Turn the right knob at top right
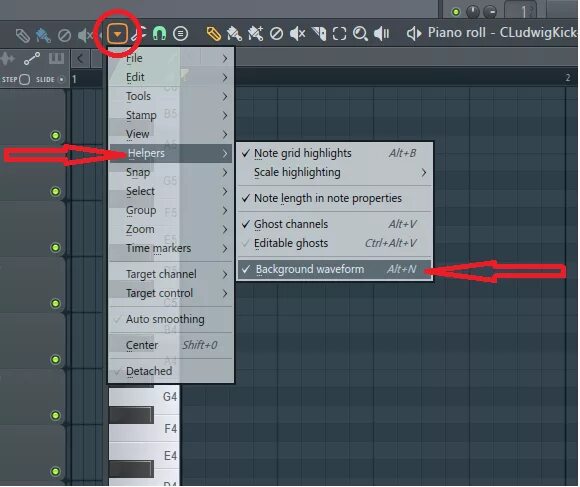 (490, 12)
